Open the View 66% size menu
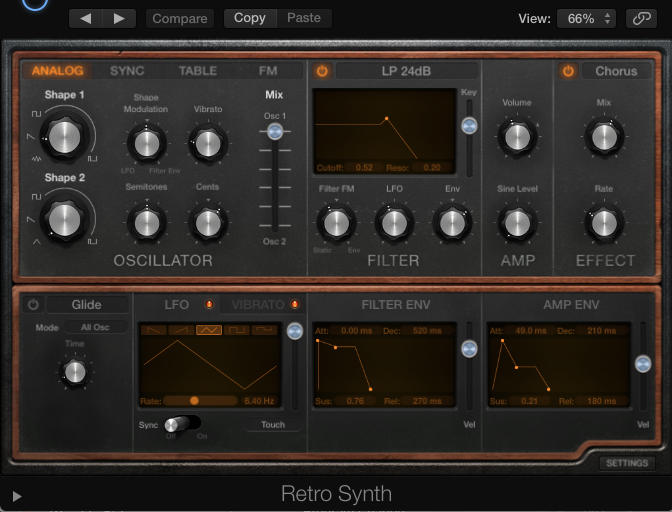672x512 pixels. (586, 18)
